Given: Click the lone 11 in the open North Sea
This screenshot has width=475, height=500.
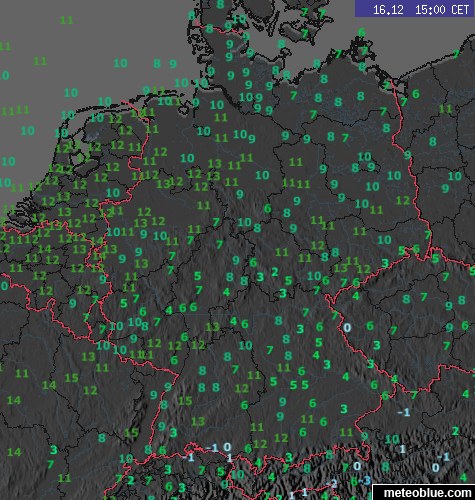Looking at the screenshot, I should click(x=67, y=20).
